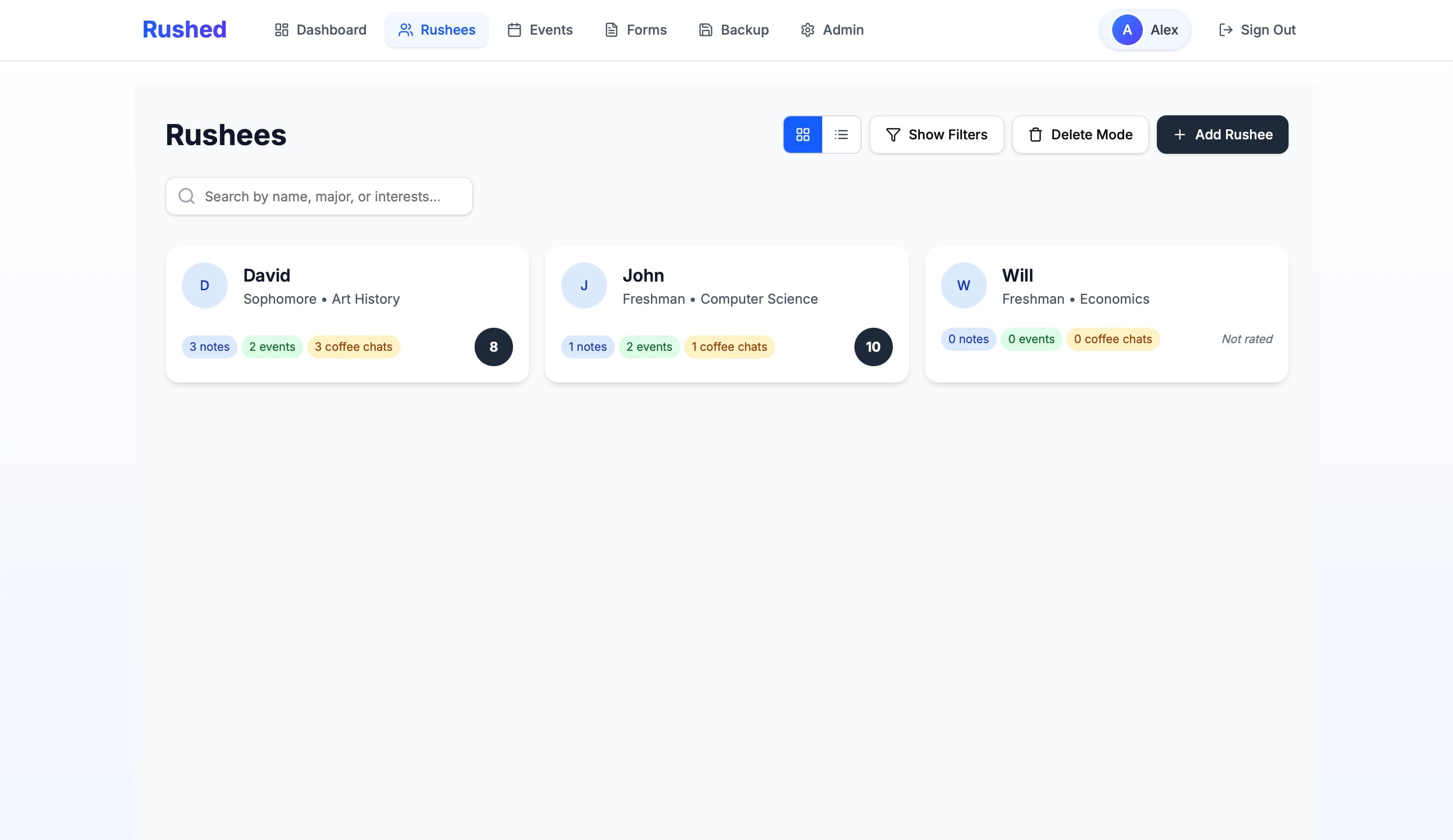Open David's avatar circle
The height and width of the screenshot is (840, 1453).
pos(204,285)
